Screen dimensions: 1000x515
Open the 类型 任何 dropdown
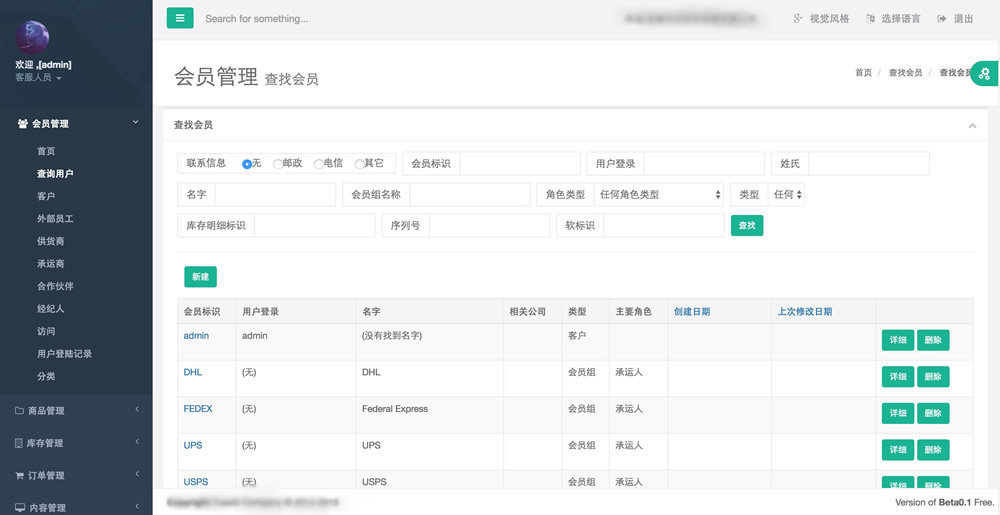tap(786, 195)
